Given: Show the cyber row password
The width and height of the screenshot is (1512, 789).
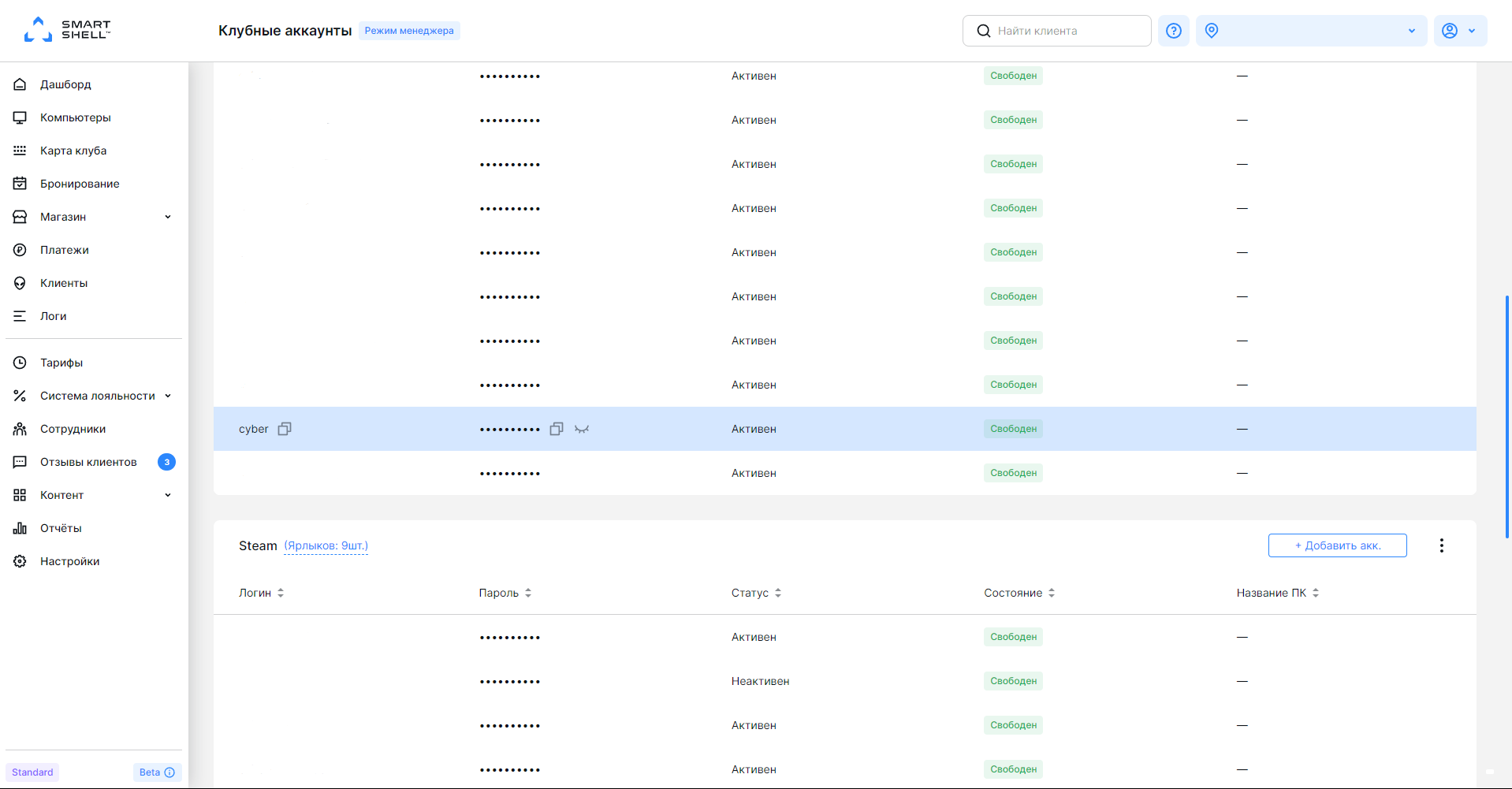Looking at the screenshot, I should click(582, 429).
